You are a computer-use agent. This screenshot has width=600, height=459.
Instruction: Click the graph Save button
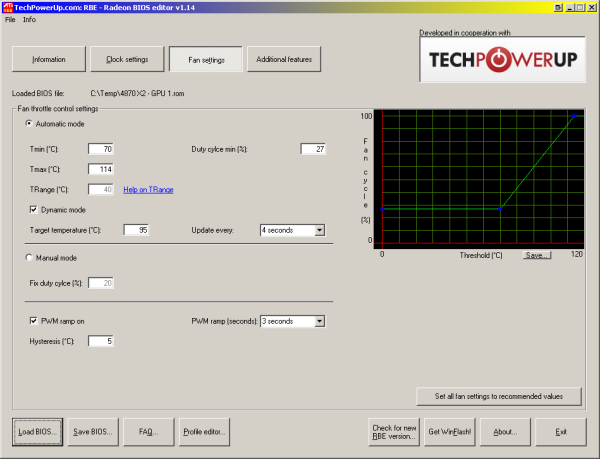[x=537, y=255]
